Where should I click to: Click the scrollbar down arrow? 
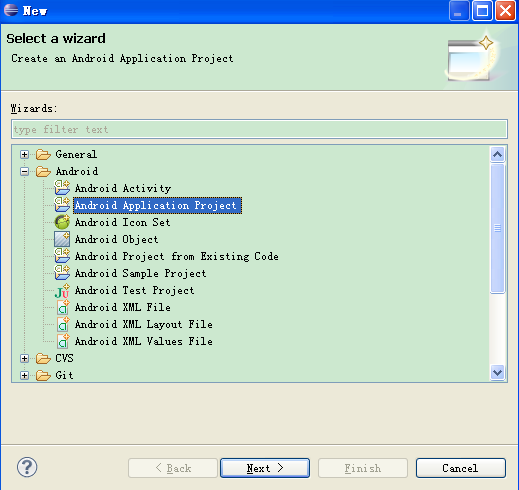498,372
